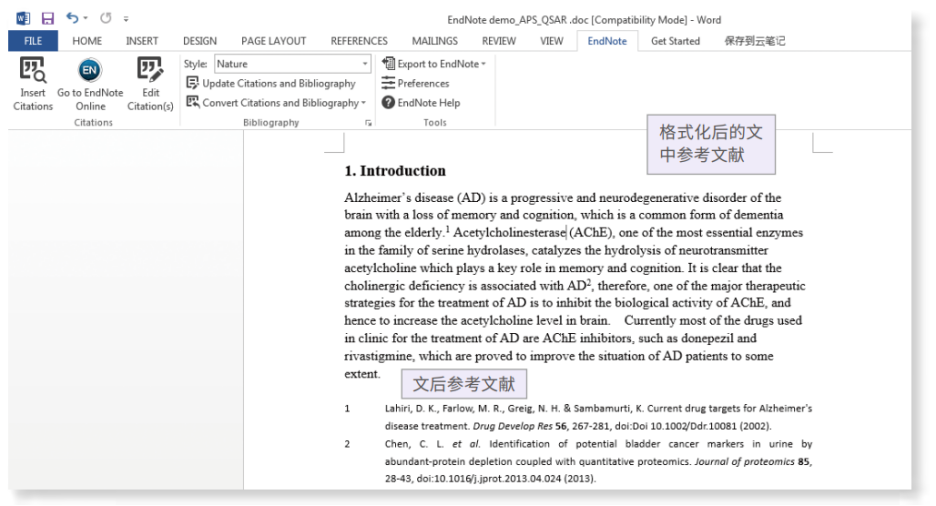
Task: Expand Convert Citations and Bibliography dropdown arrow
Action: [364, 103]
